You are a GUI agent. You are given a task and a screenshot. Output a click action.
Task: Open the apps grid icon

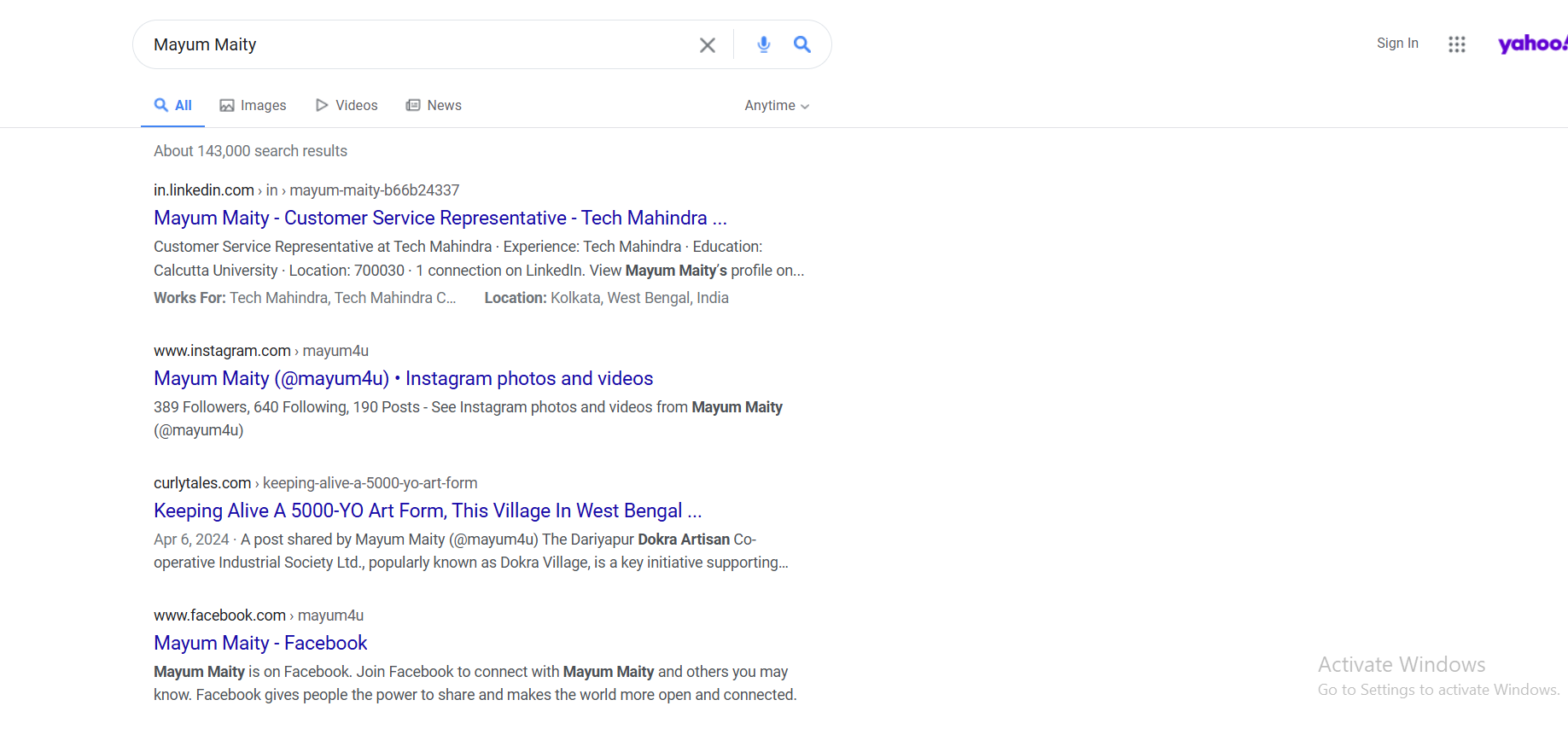click(1456, 44)
